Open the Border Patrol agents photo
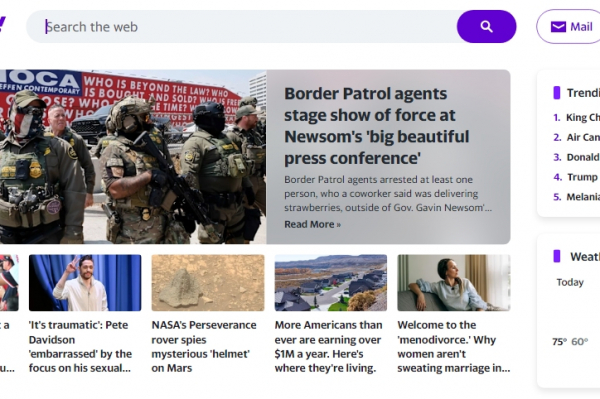600x399 pixels. [133, 156]
